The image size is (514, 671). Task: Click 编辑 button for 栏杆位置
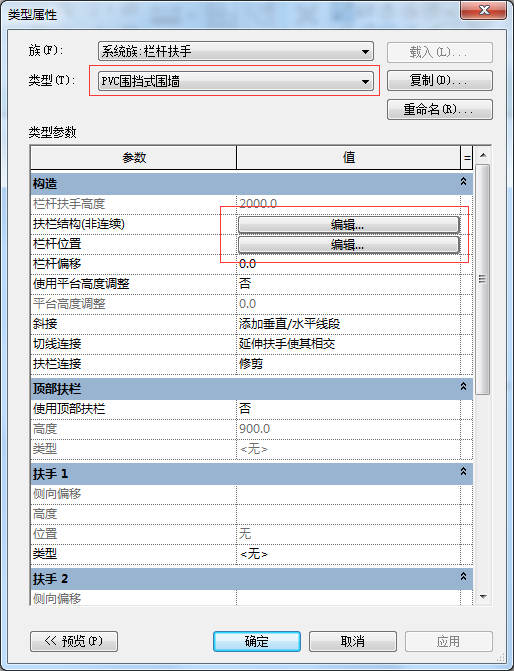pyautogui.click(x=348, y=244)
